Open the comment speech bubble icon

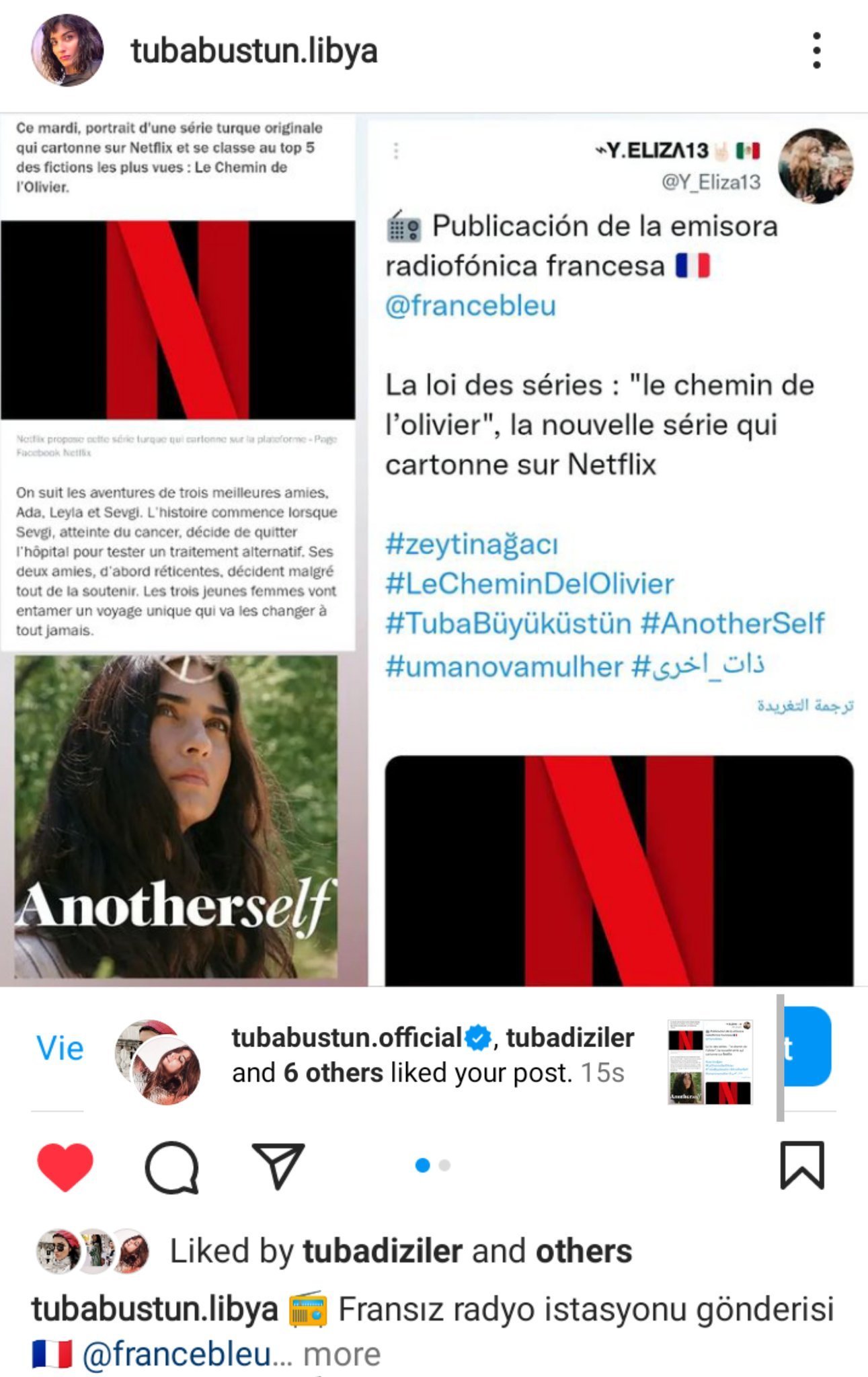coord(171,1167)
